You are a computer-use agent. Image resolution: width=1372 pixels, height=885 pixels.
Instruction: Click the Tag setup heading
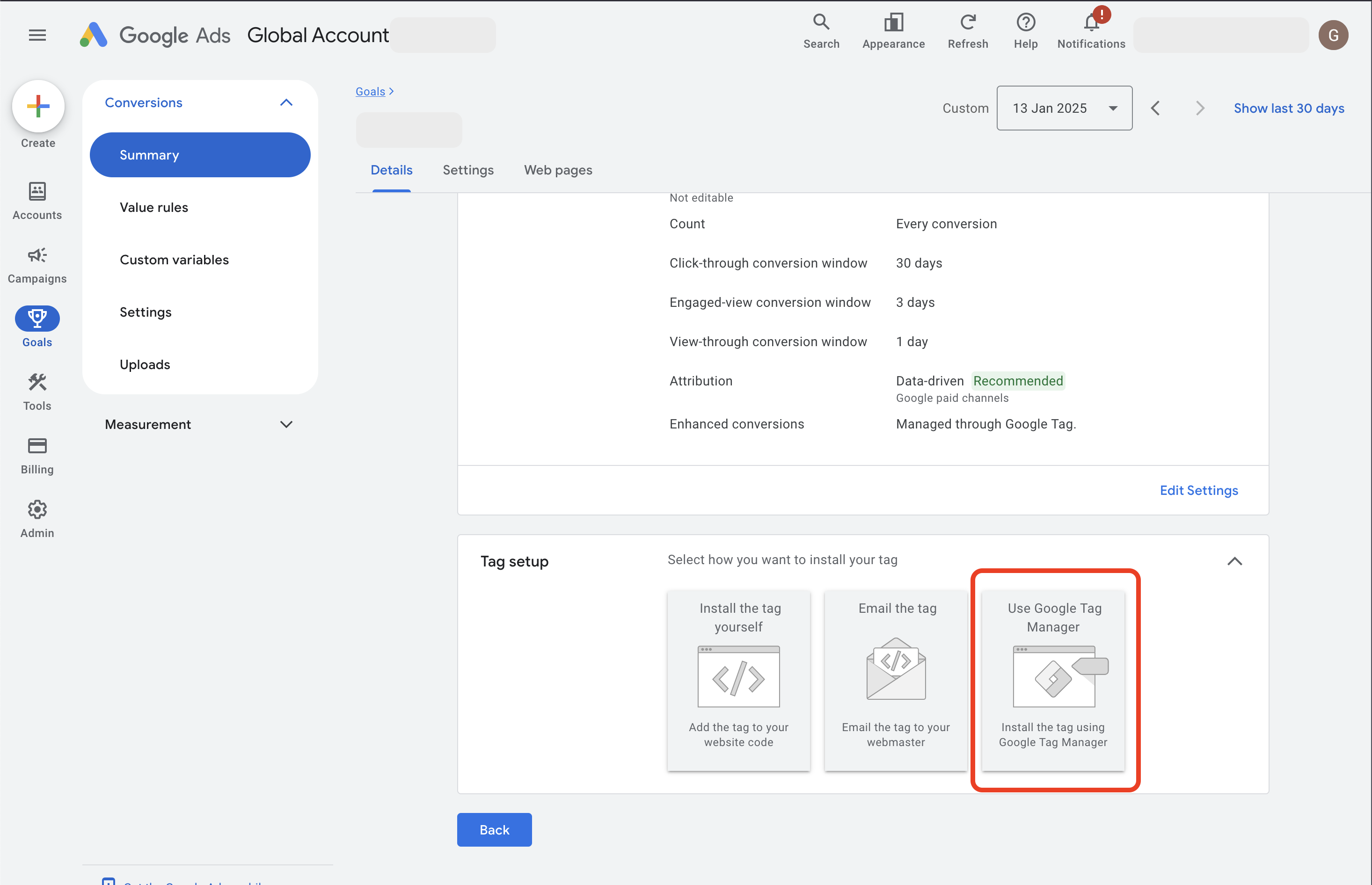514,561
